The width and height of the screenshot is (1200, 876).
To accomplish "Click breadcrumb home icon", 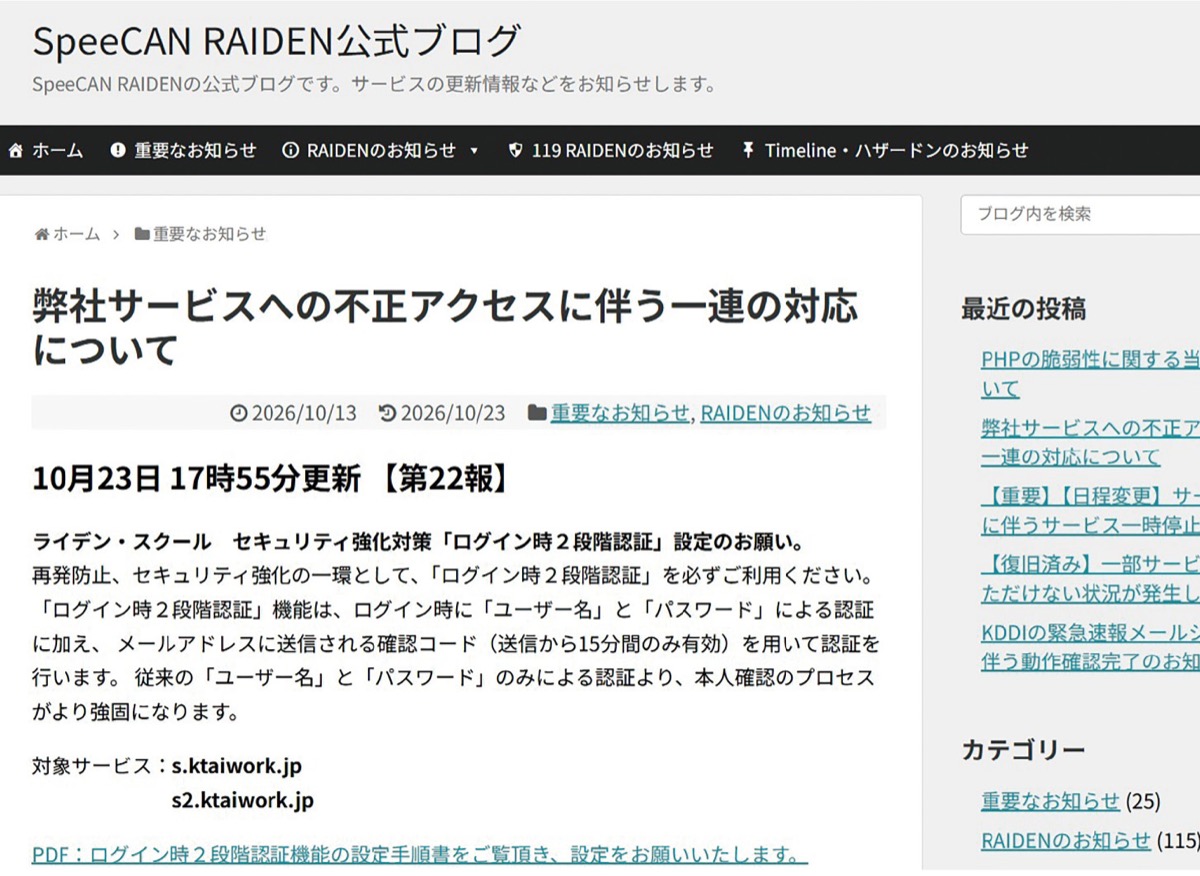I will [42, 234].
